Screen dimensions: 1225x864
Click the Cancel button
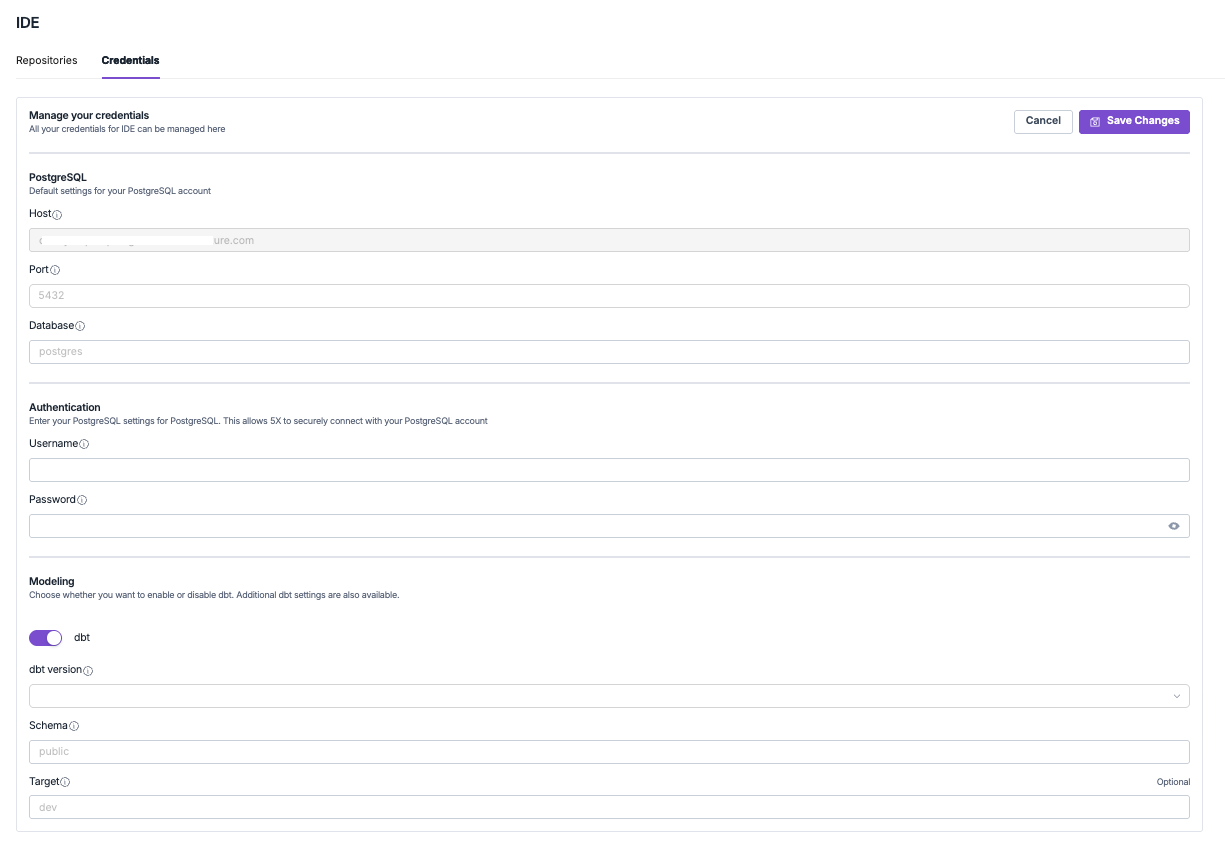(1043, 121)
